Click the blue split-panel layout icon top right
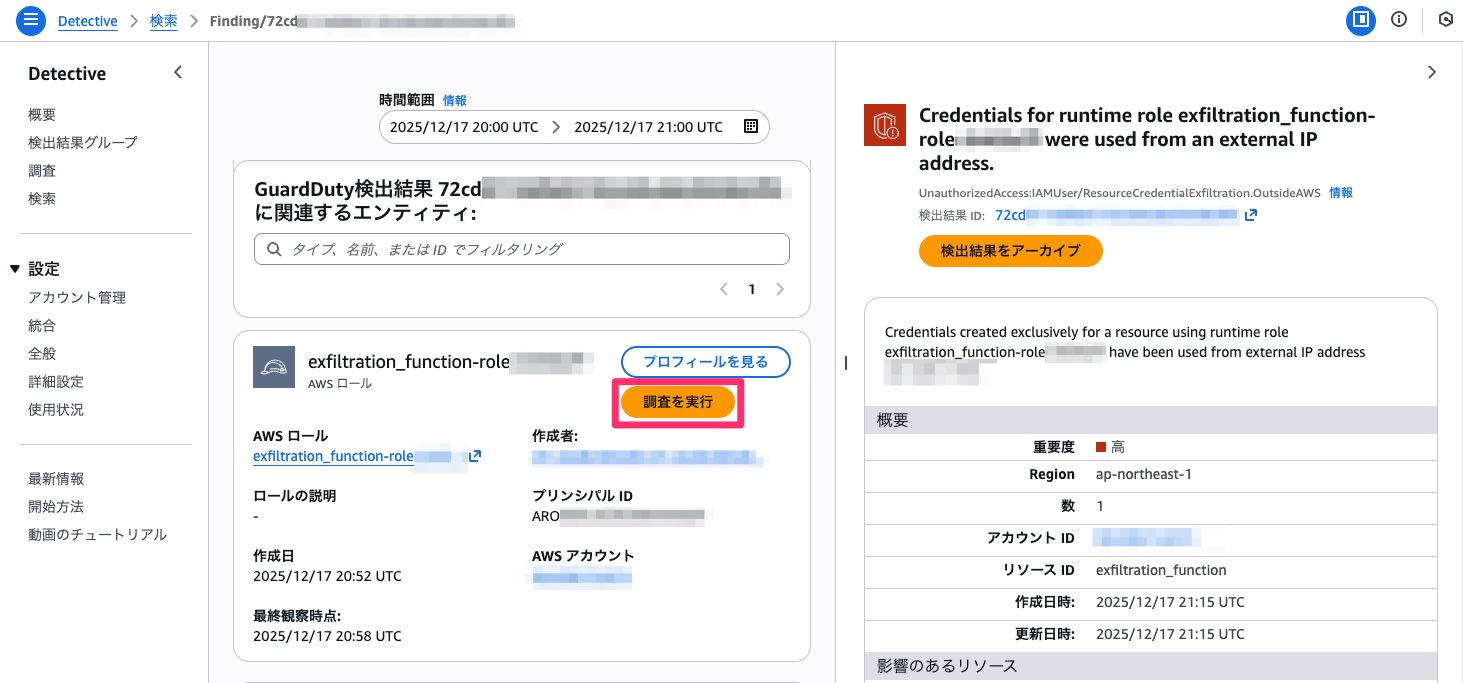The image size is (1463, 683). click(x=1361, y=19)
